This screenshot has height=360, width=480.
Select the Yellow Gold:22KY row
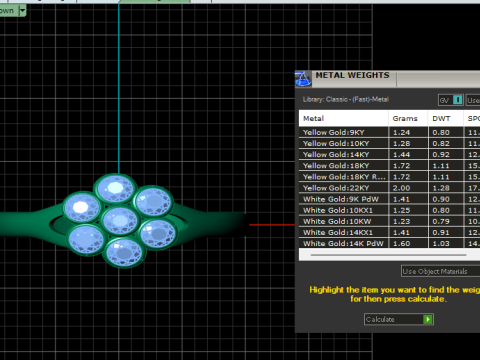tap(389, 188)
